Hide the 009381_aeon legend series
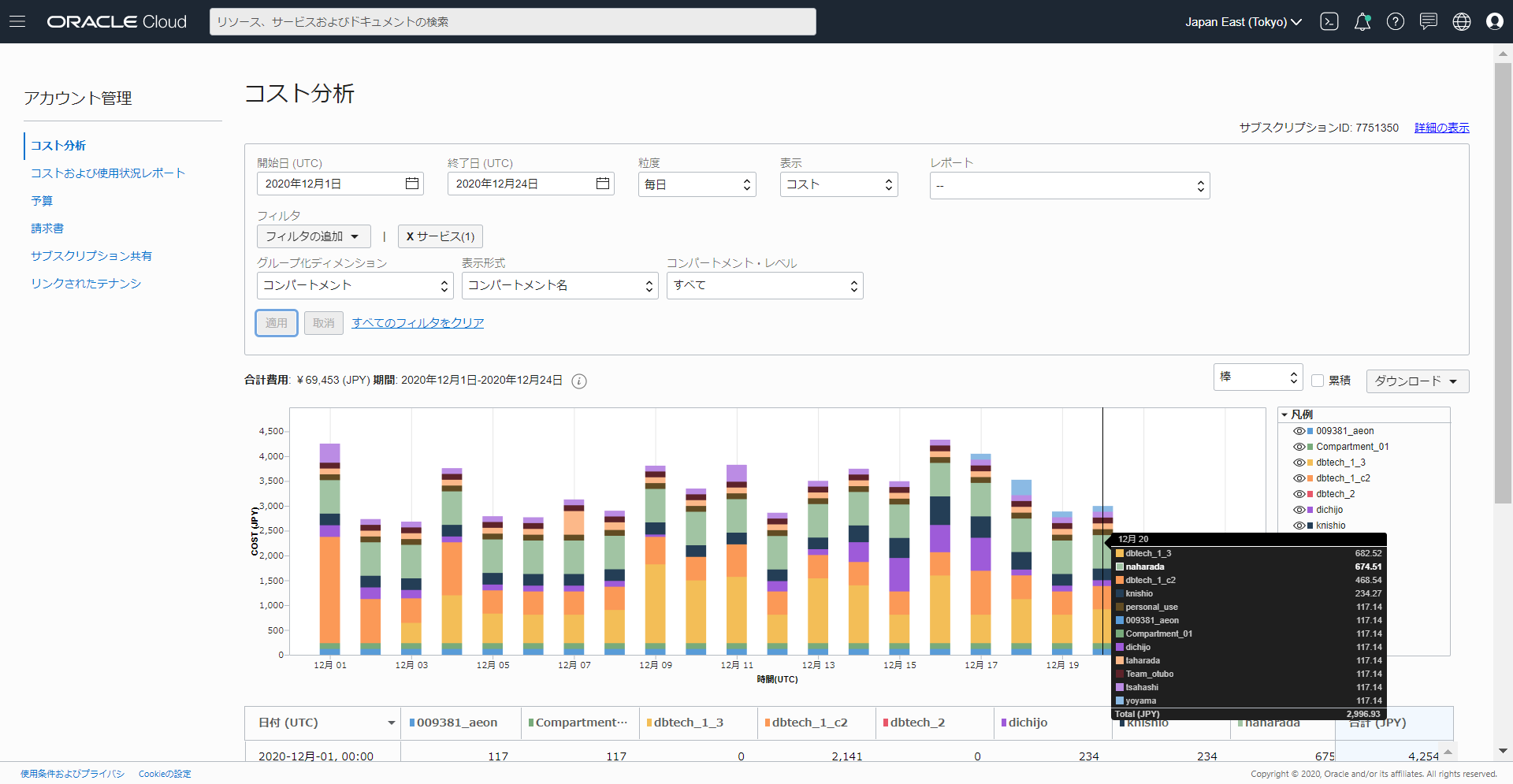The height and width of the screenshot is (784, 1513). [1299, 431]
